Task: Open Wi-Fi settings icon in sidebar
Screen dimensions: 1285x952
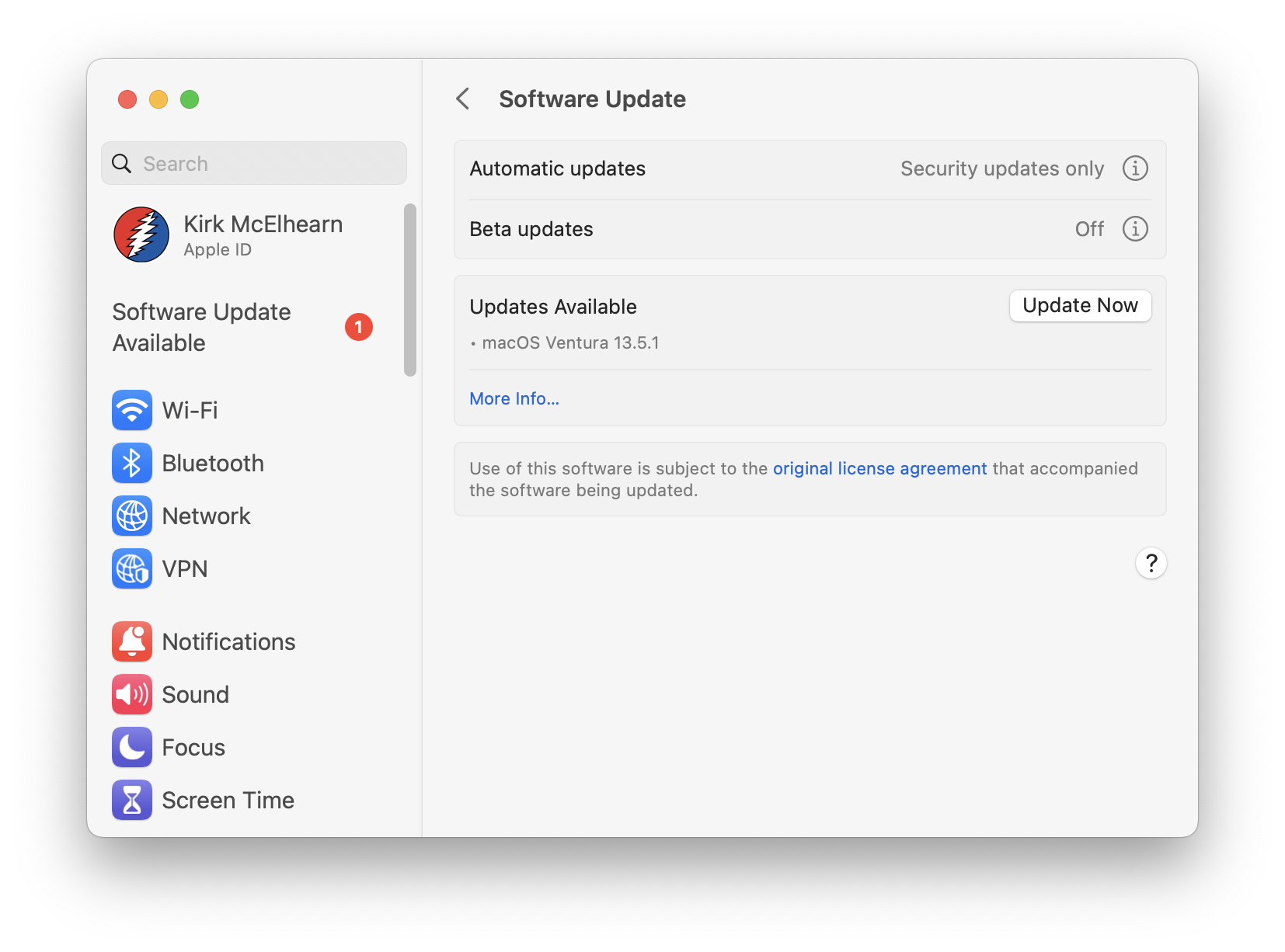Action: [x=132, y=410]
